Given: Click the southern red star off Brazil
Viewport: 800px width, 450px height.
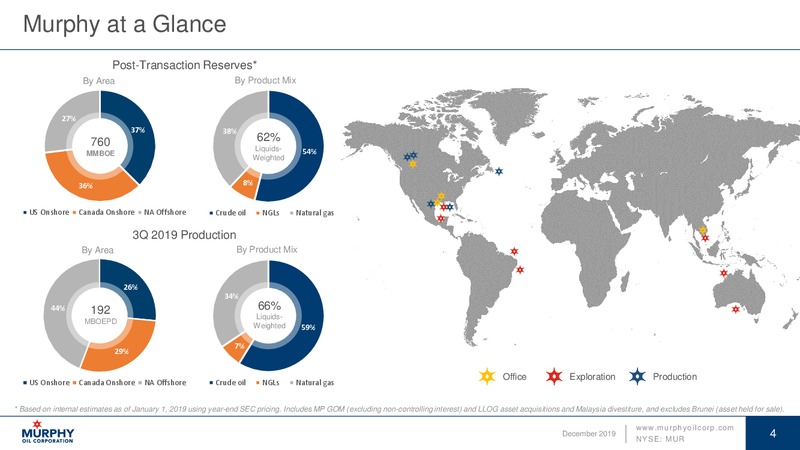Looking at the screenshot, I should (520, 270).
